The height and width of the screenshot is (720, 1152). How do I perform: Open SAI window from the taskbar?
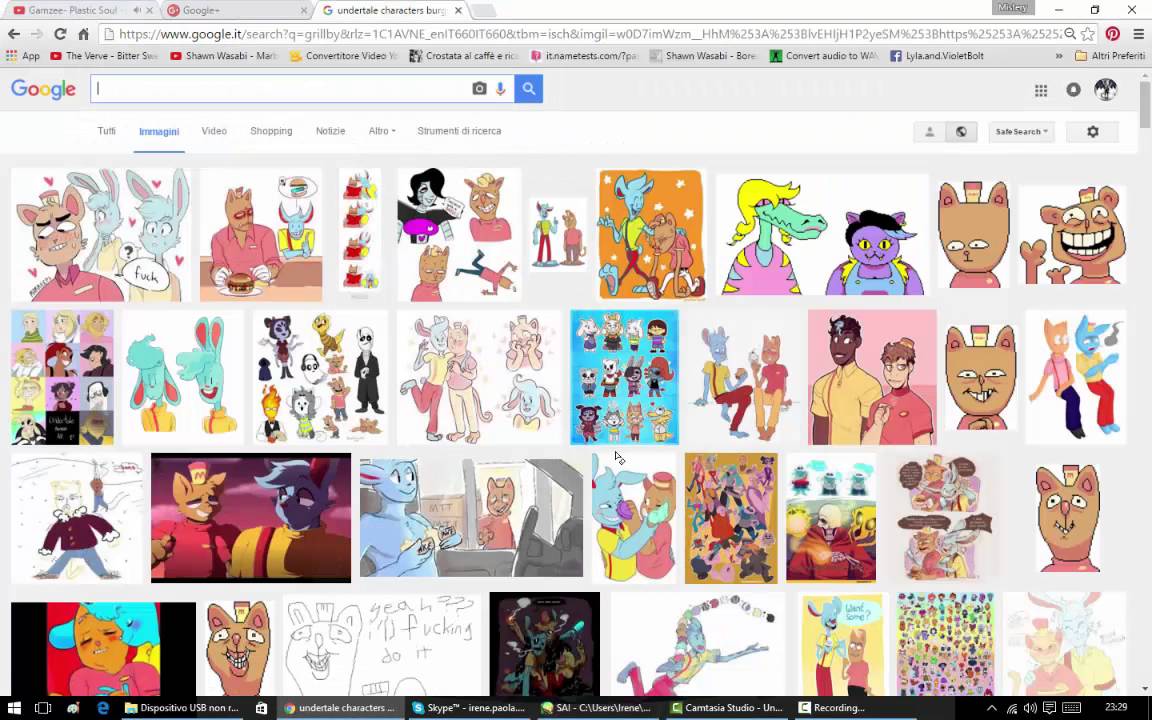(598, 708)
